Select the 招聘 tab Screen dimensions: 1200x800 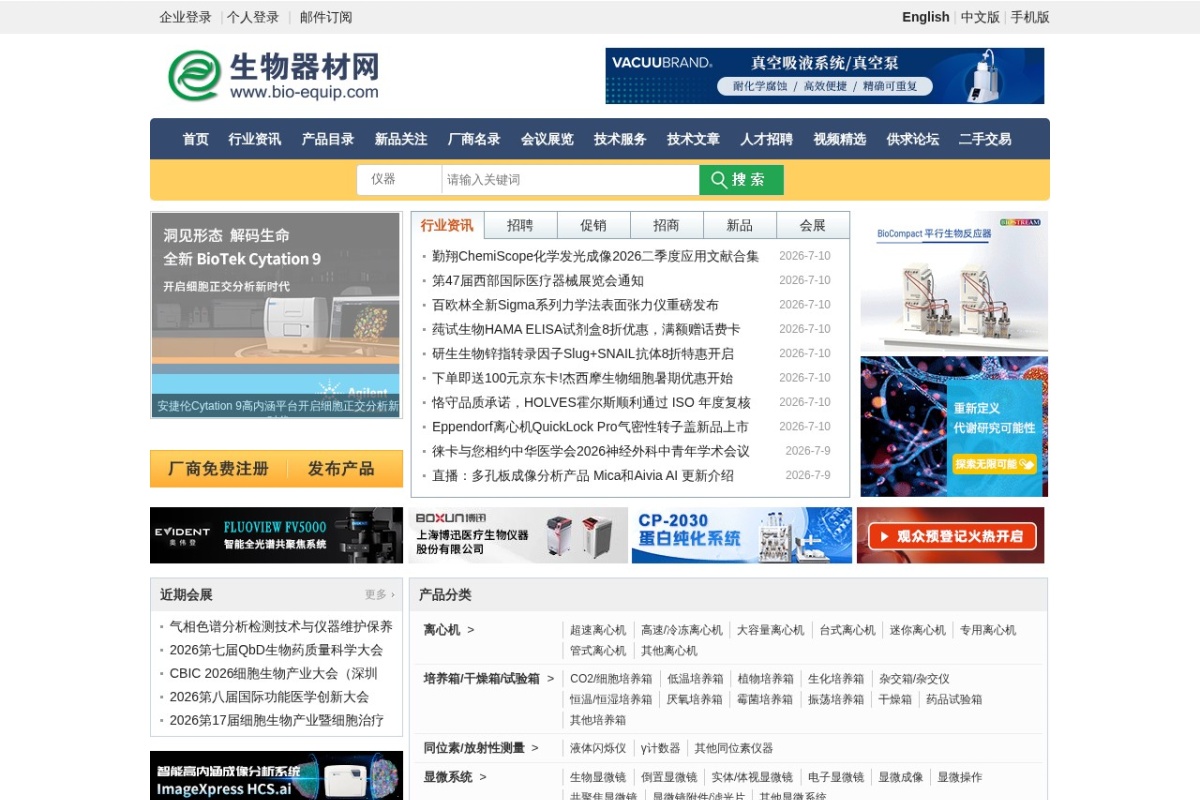pos(520,225)
